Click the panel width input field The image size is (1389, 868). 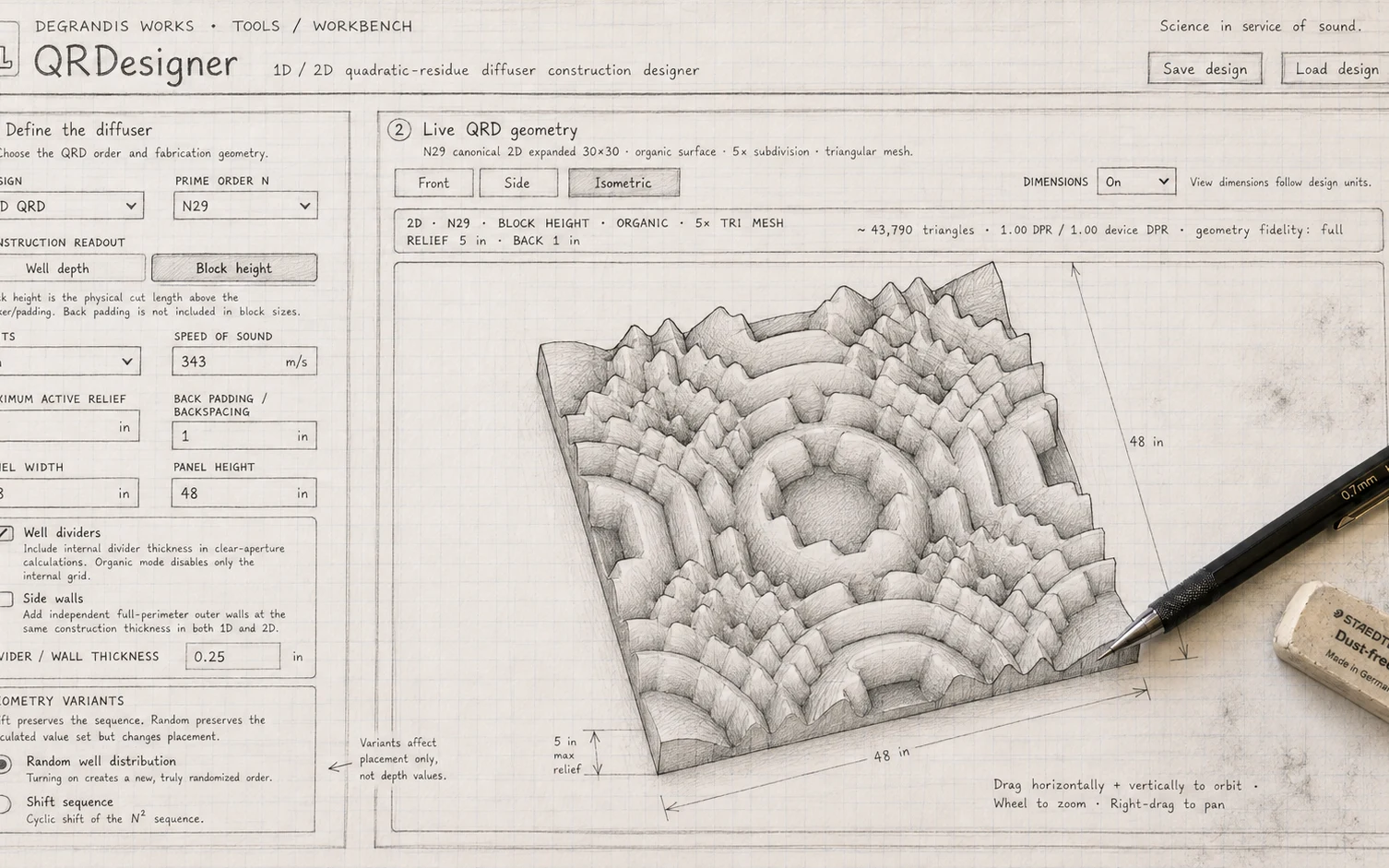[69, 493]
